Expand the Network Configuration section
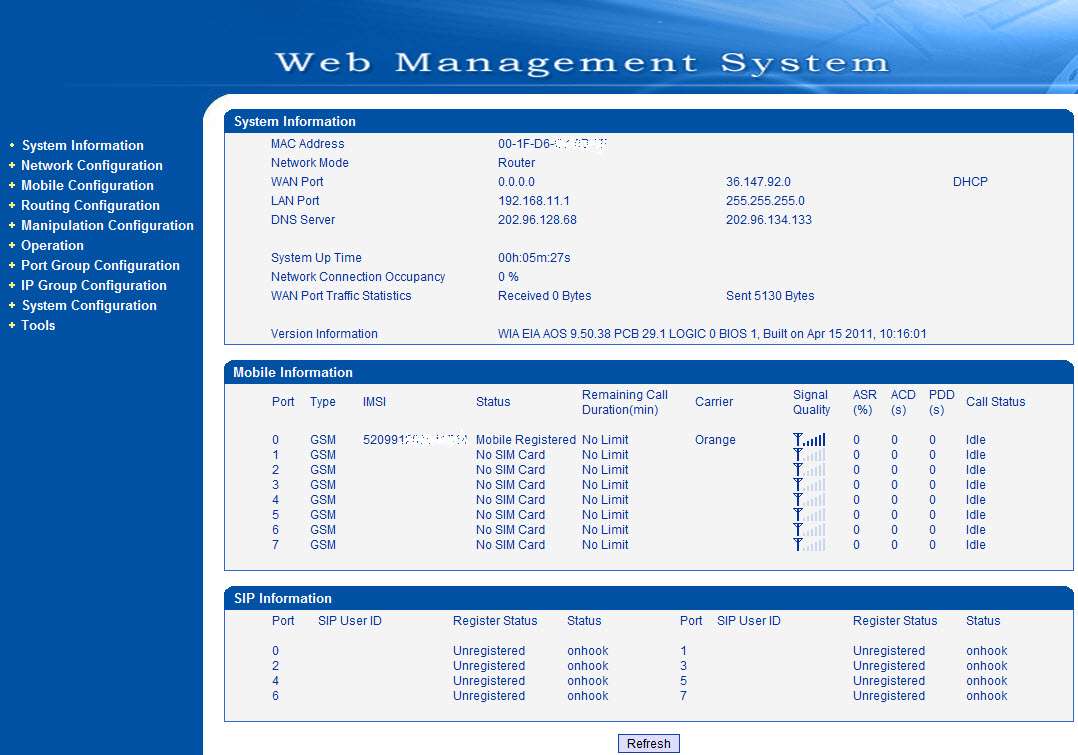The height and width of the screenshot is (755, 1078). [x=92, y=165]
